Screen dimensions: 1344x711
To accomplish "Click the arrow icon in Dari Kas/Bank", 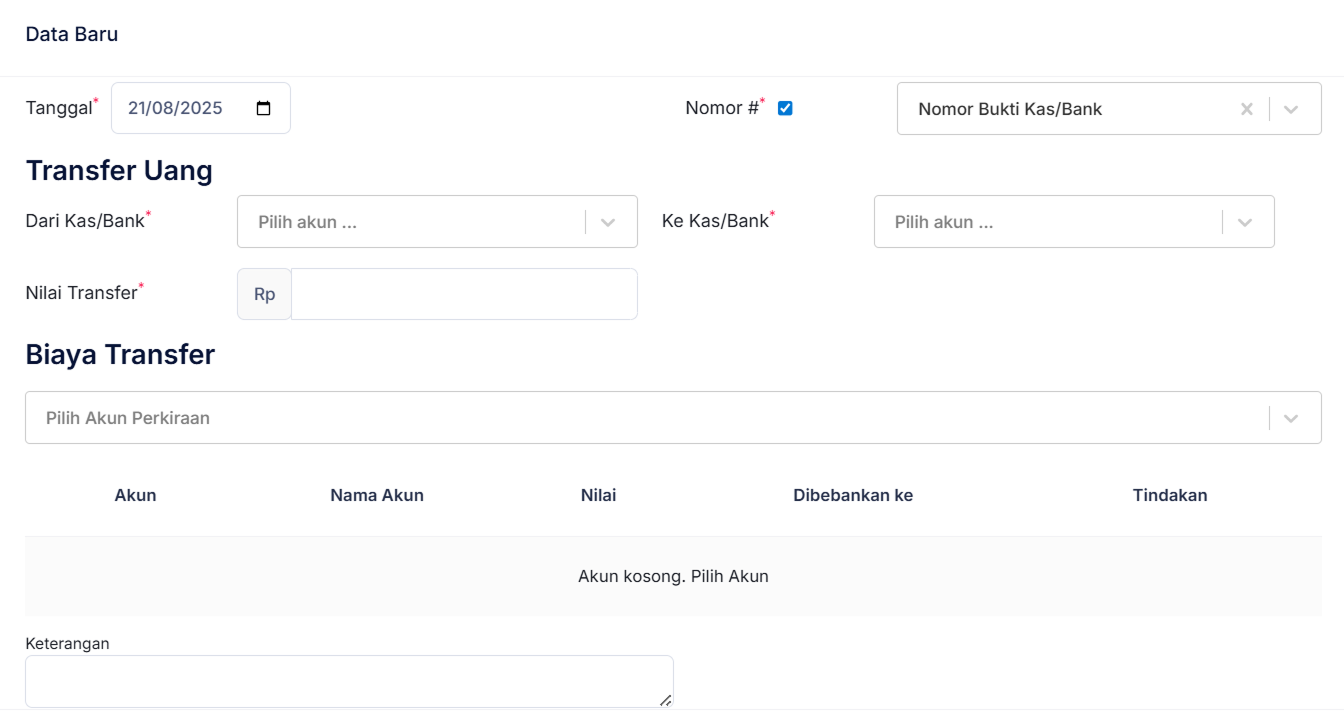I will pos(608,222).
